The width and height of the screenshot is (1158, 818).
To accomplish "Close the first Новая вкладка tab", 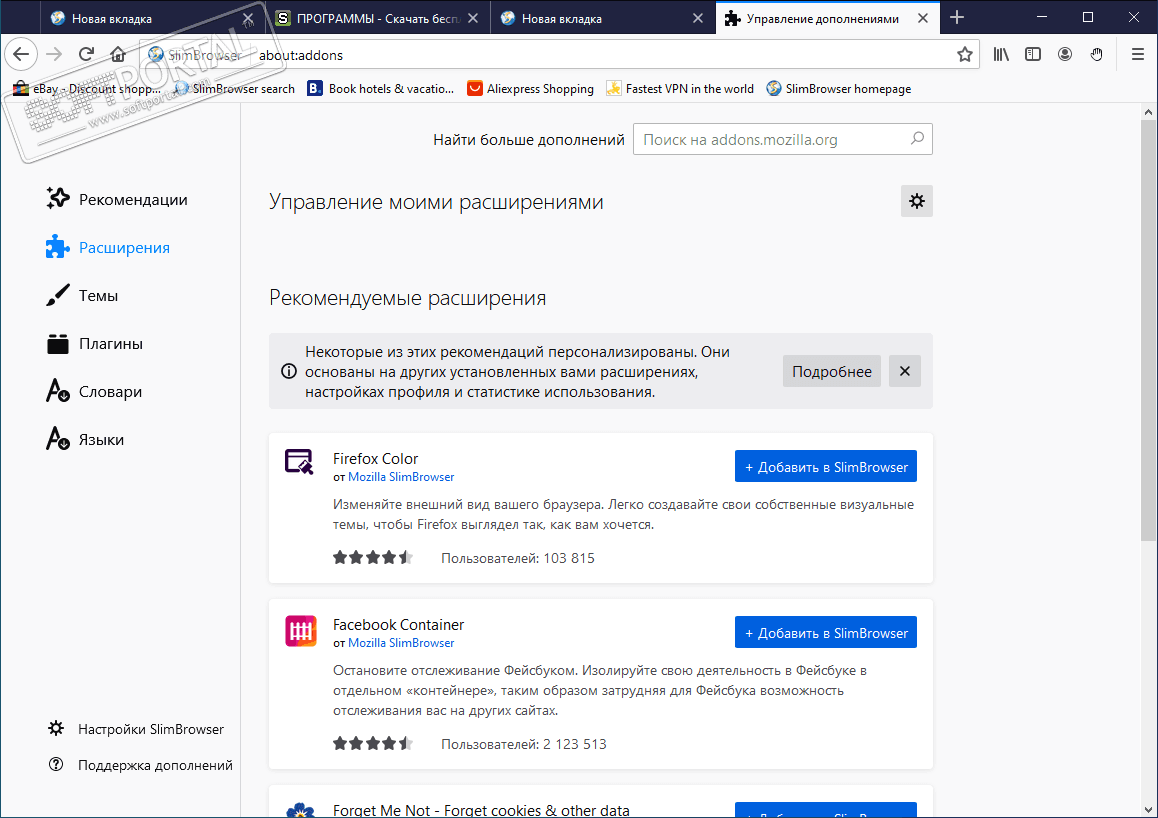I will click(248, 18).
